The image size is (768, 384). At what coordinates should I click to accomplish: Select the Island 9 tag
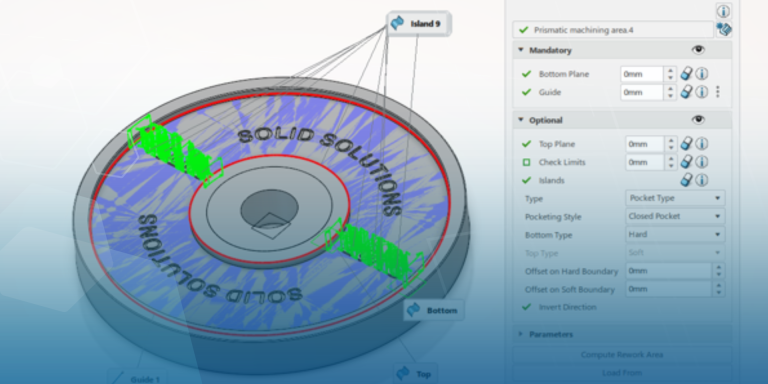tap(419, 23)
